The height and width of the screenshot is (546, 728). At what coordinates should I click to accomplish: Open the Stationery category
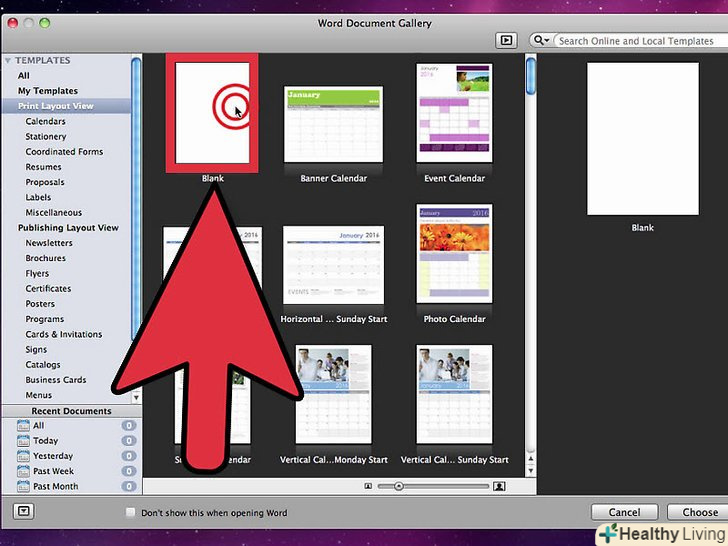46,136
